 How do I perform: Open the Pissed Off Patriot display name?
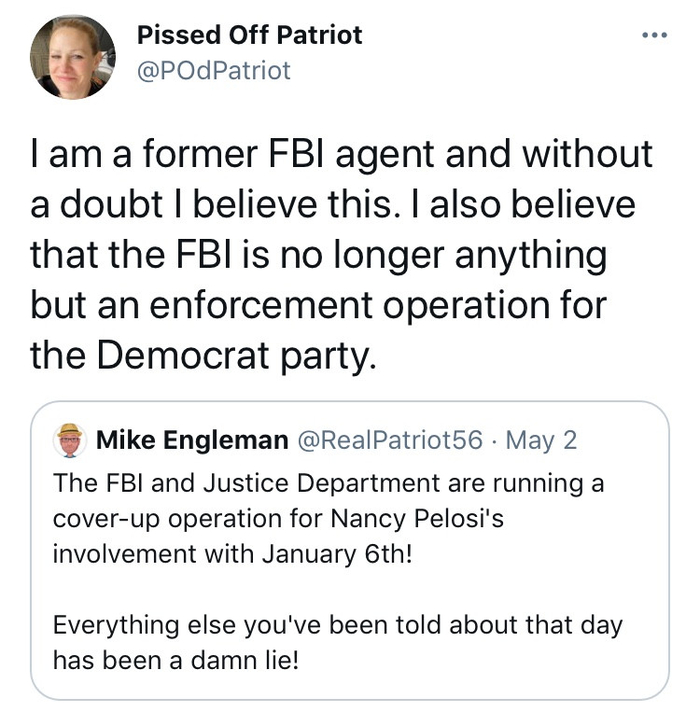[x=249, y=36]
